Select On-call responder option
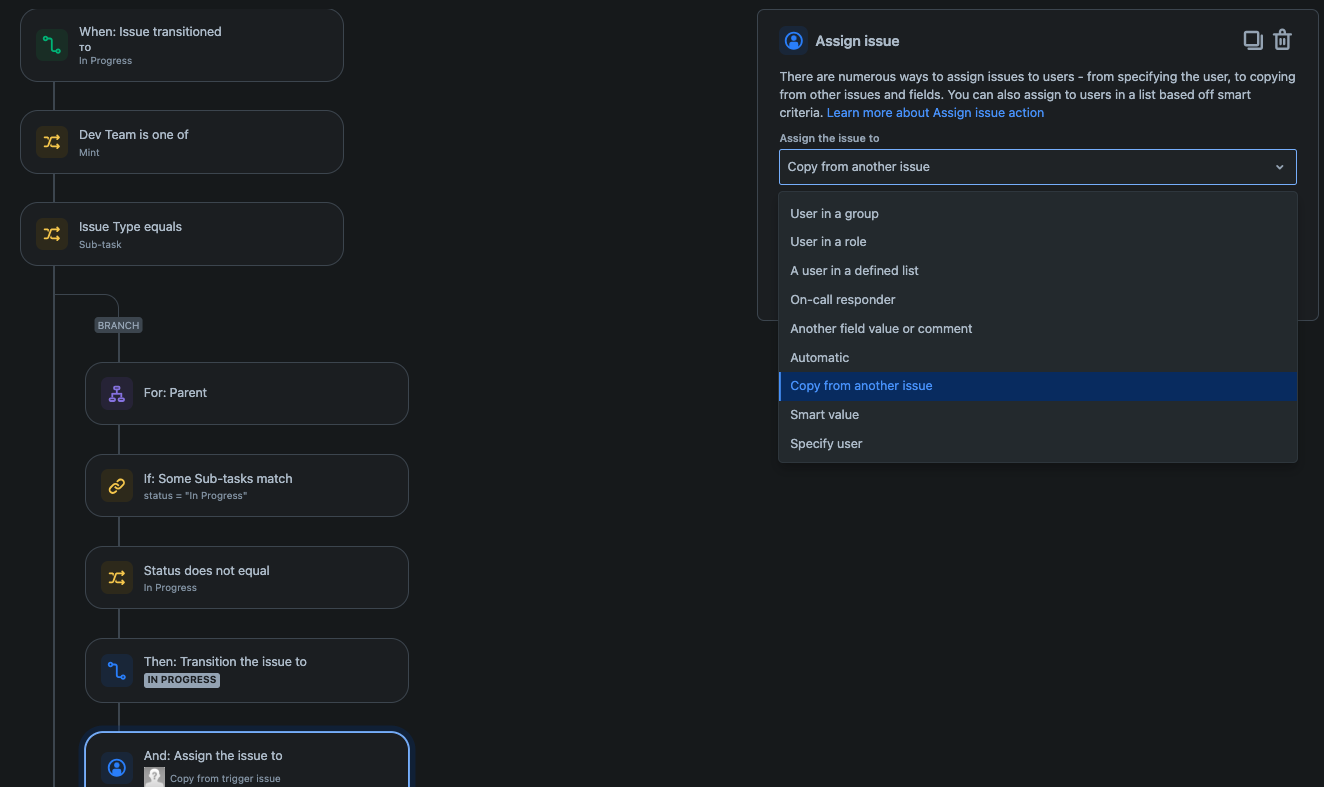The image size is (1324, 787). pos(842,299)
